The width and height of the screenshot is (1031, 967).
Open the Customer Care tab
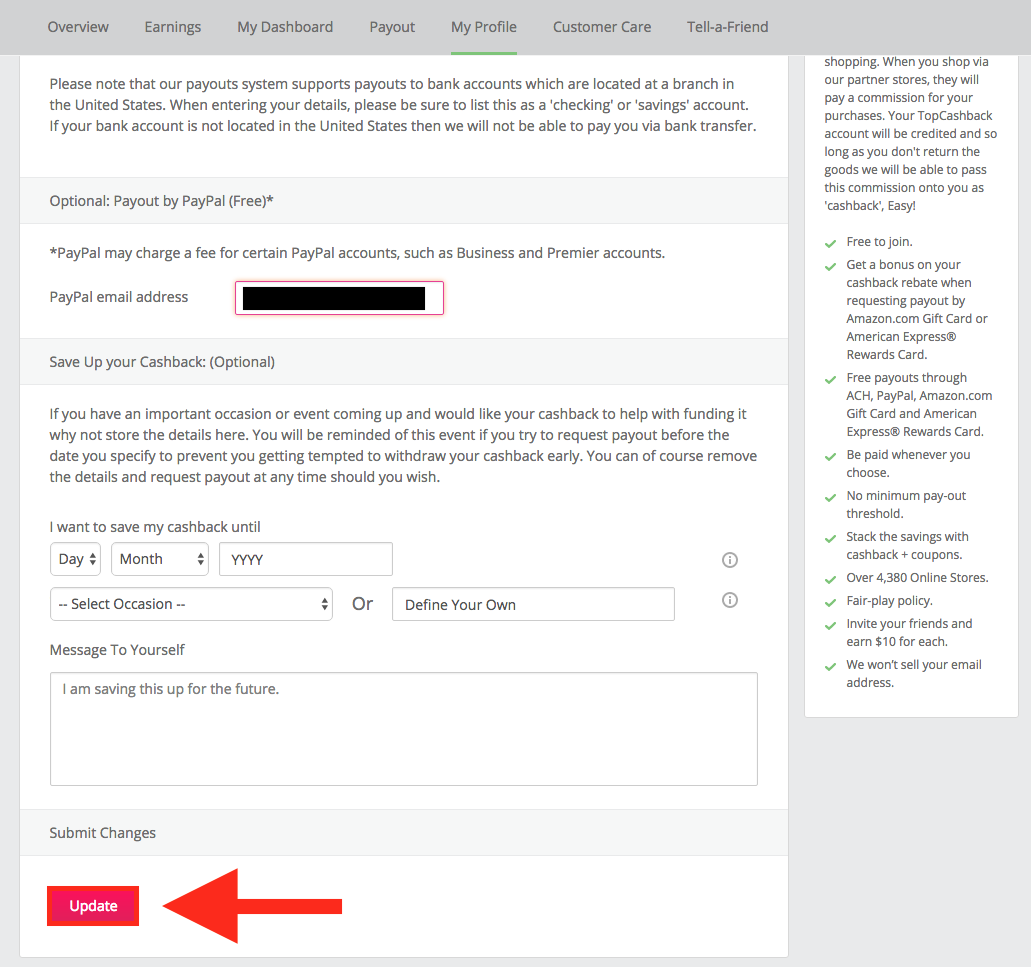pyautogui.click(x=602, y=27)
